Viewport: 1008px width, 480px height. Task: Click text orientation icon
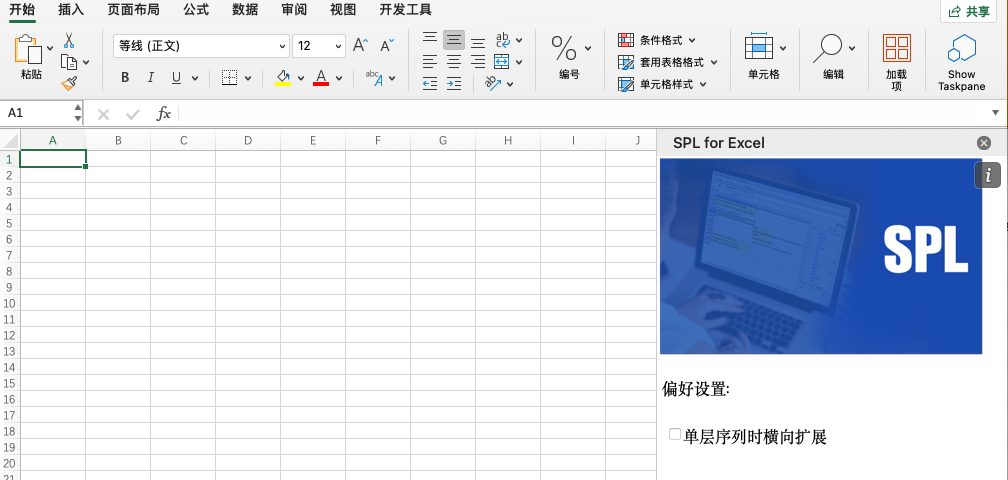pos(494,84)
